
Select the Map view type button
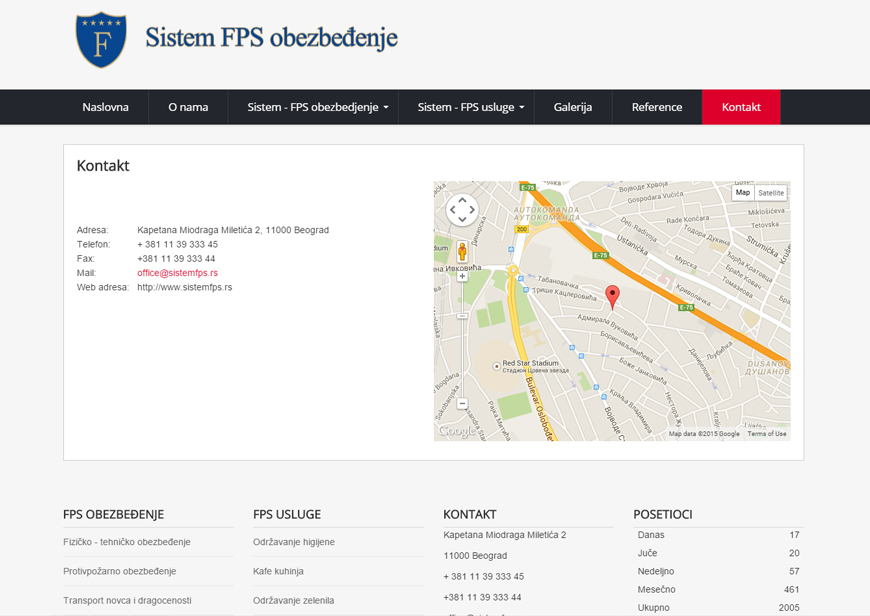[743, 193]
